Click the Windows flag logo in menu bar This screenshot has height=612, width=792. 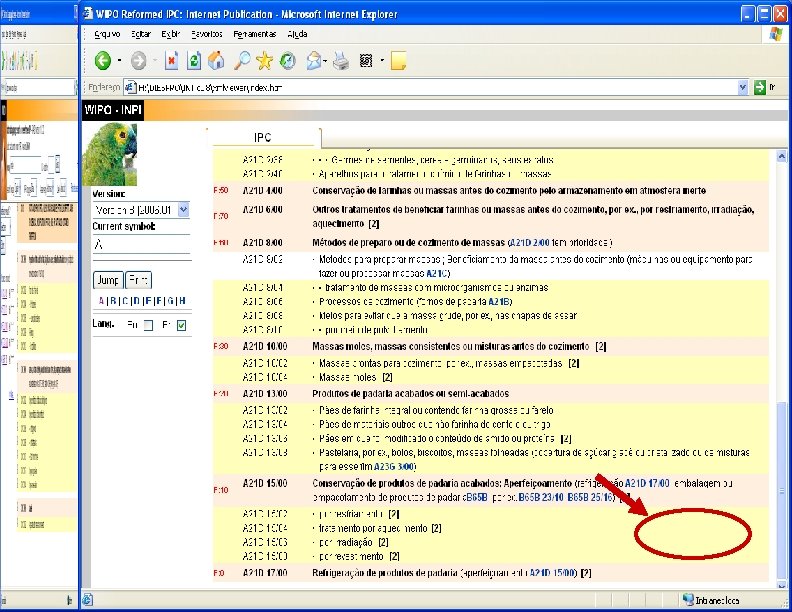[776, 34]
